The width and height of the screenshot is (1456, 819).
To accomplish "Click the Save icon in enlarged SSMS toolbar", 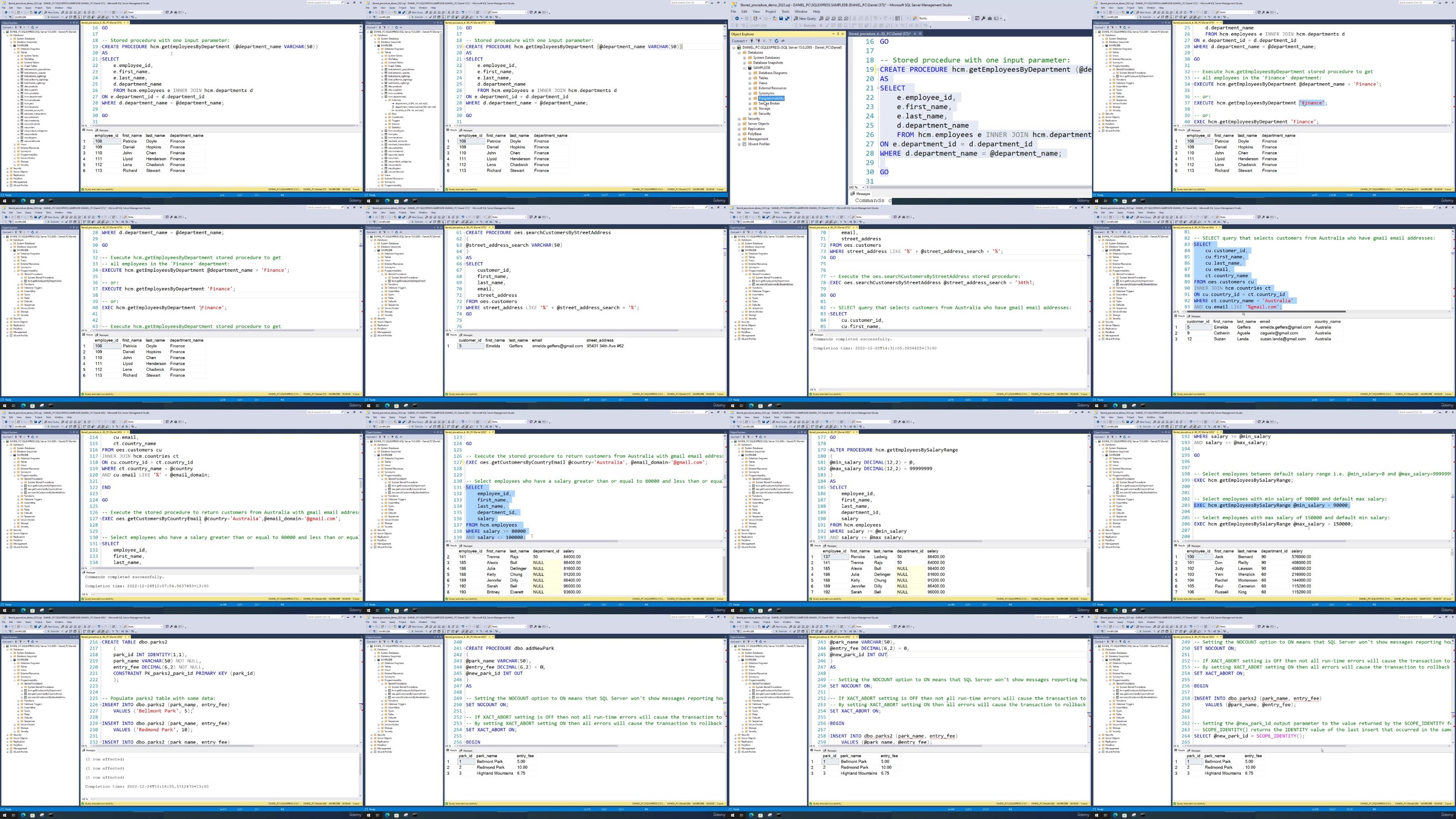I will [781, 19].
